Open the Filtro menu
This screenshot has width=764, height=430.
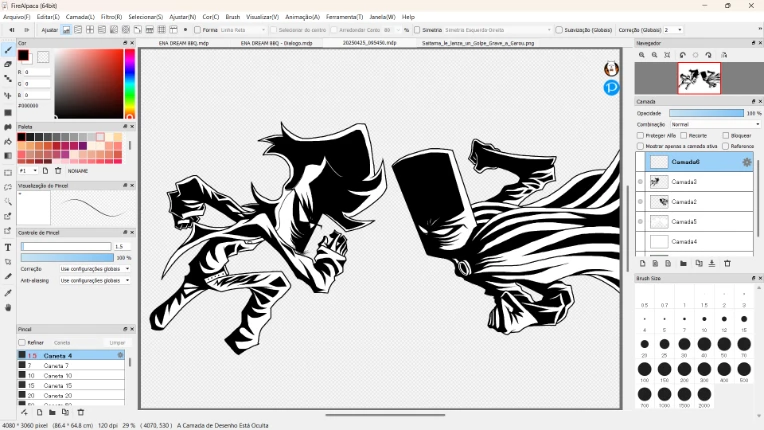pos(111,17)
